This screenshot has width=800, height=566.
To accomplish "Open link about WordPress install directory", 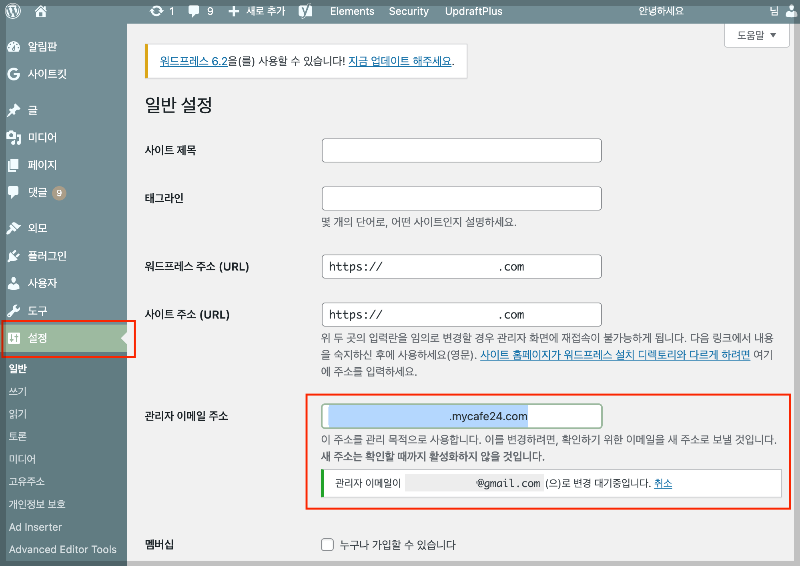I will coord(615,355).
